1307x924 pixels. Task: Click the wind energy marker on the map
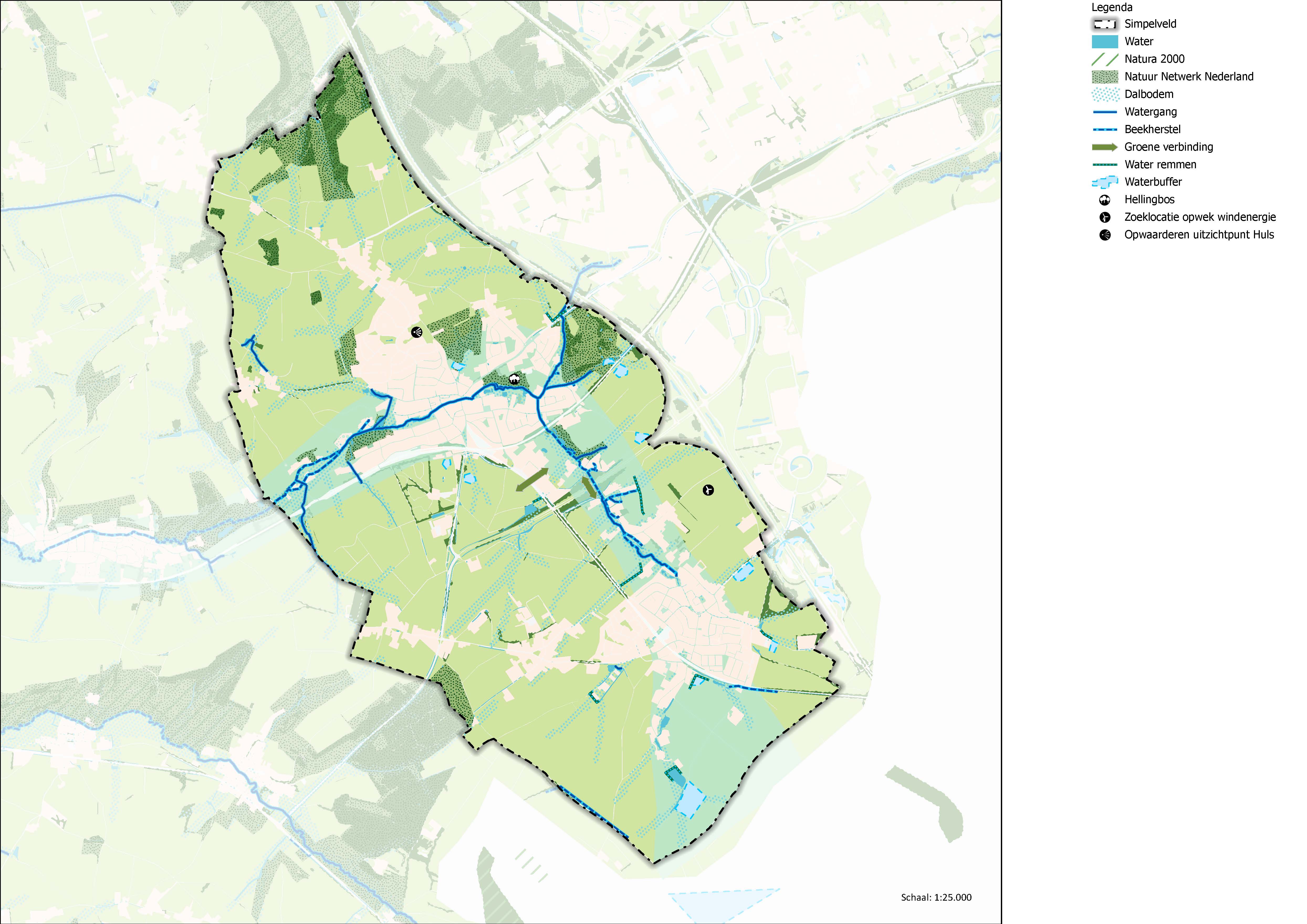(708, 489)
